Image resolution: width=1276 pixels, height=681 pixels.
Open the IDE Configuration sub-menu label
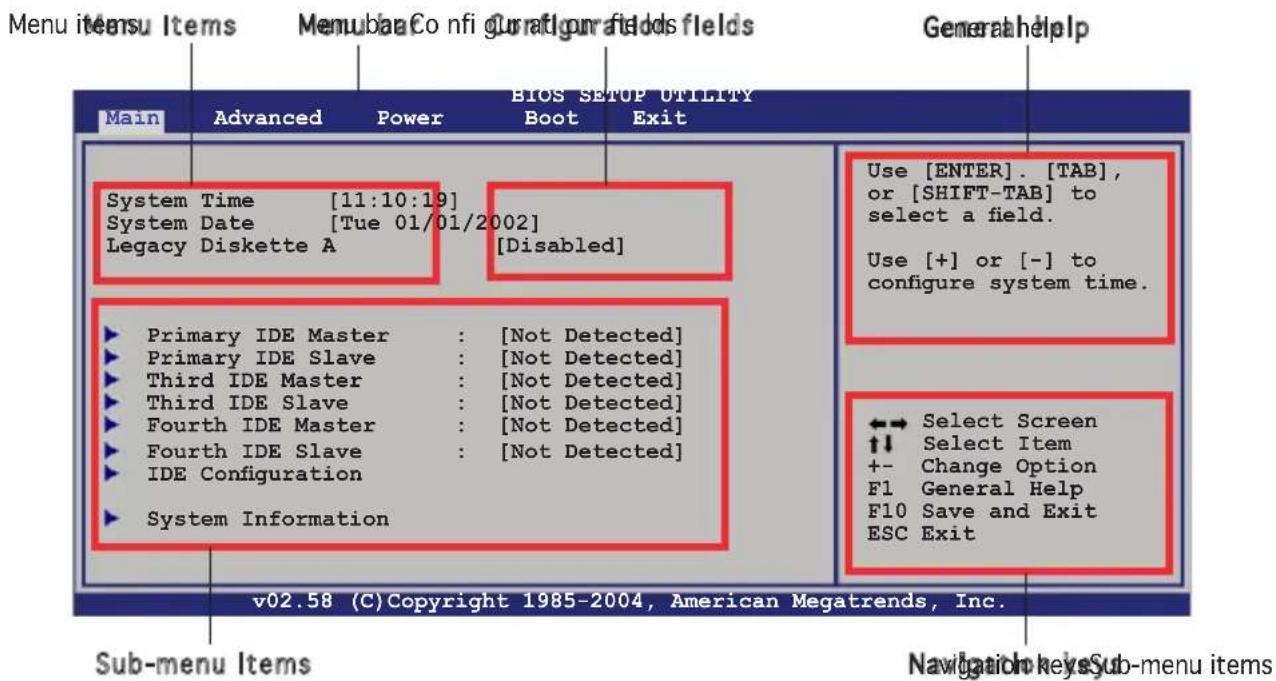pyautogui.click(x=255, y=473)
